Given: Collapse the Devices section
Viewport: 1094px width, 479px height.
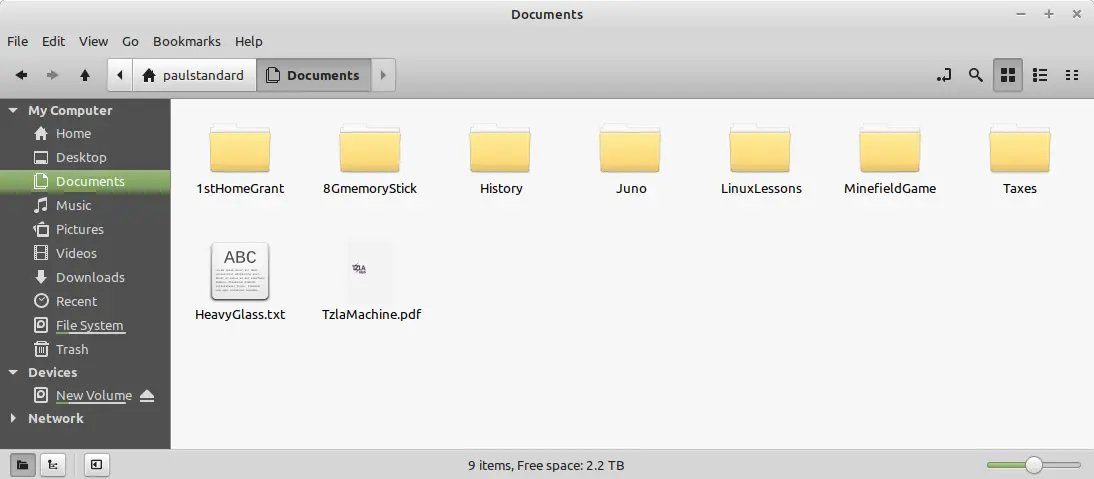Looking at the screenshot, I should click(x=13, y=372).
